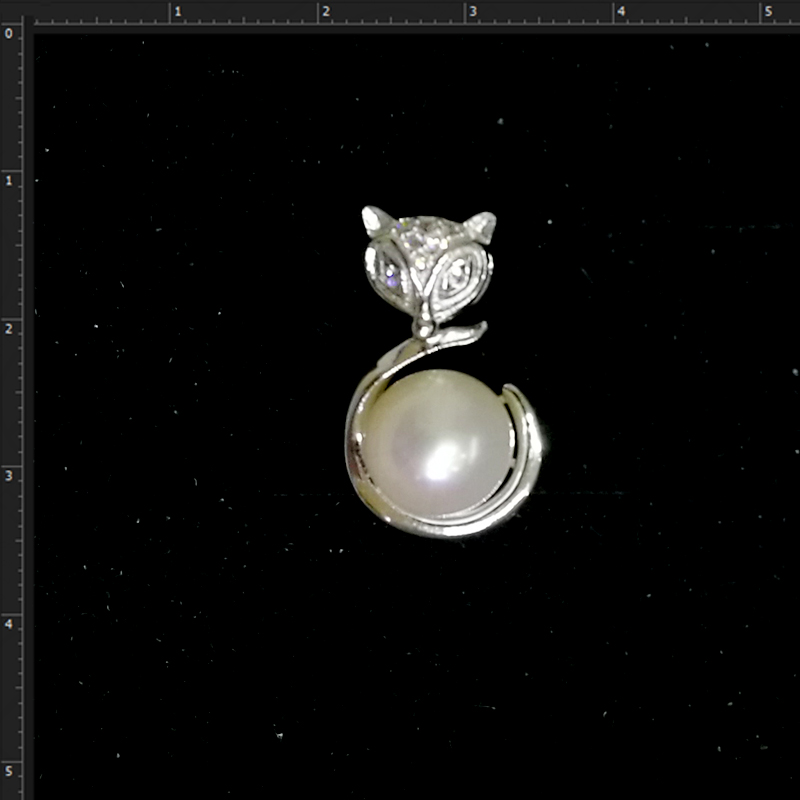
Task: Click the ruler origin box where both rulers meet
Action: [11, 11]
